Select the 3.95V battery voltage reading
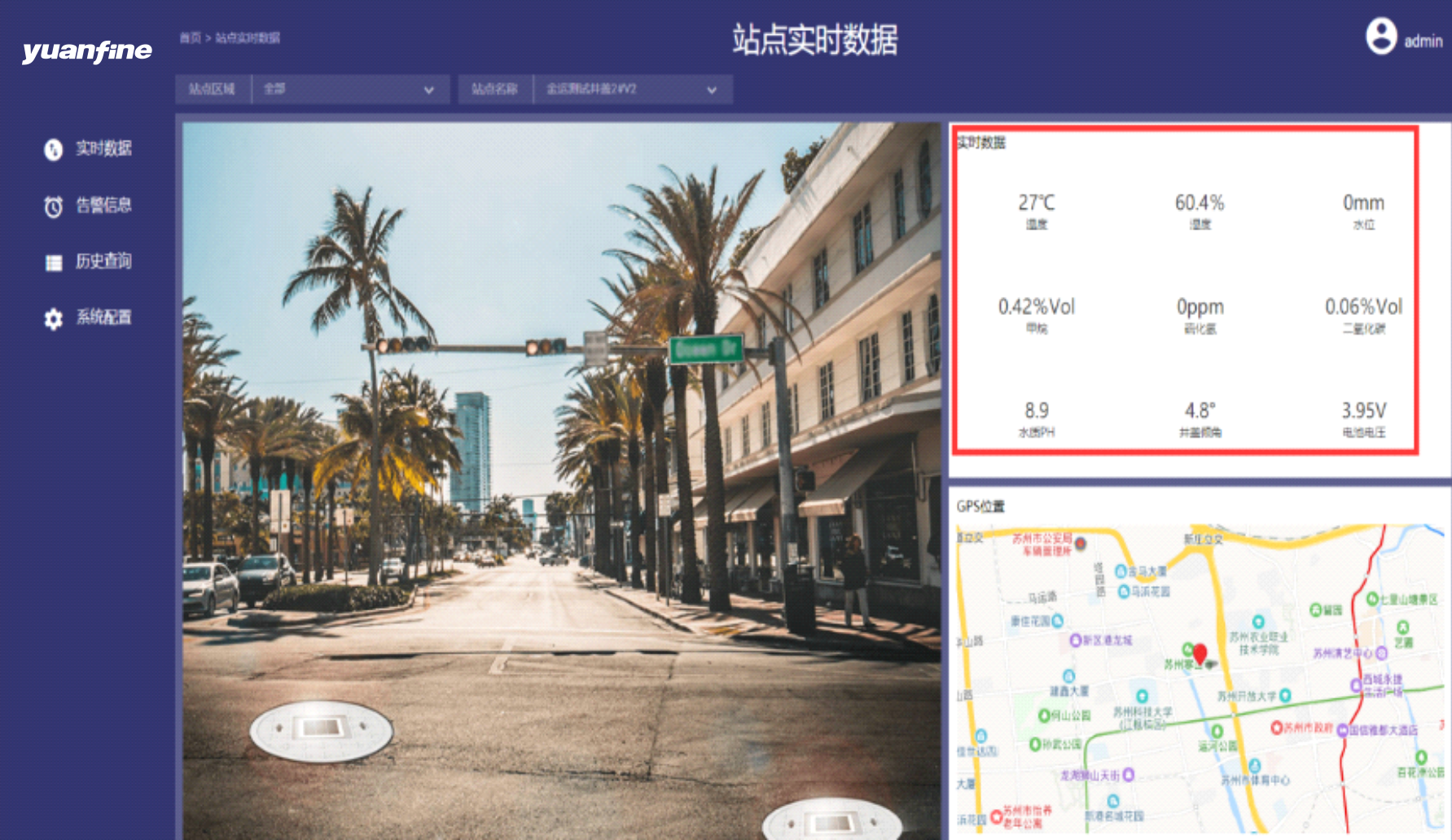 (1363, 411)
